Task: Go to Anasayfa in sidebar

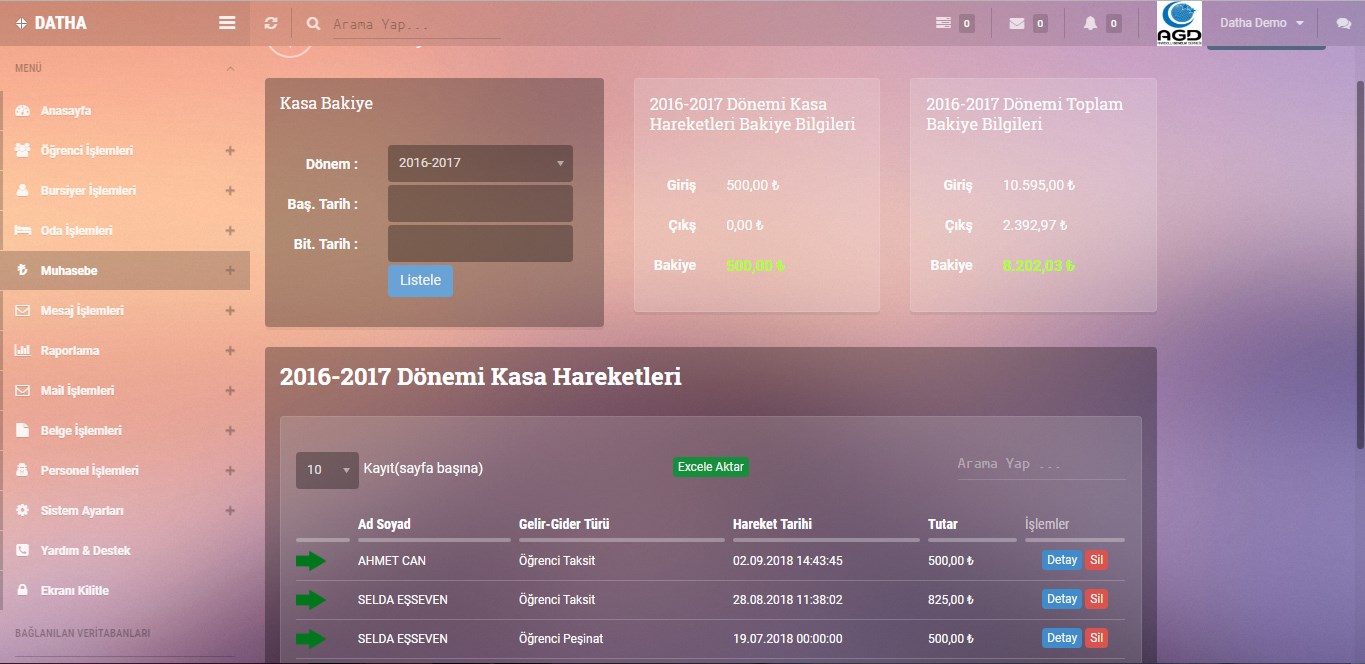Action: pos(66,111)
